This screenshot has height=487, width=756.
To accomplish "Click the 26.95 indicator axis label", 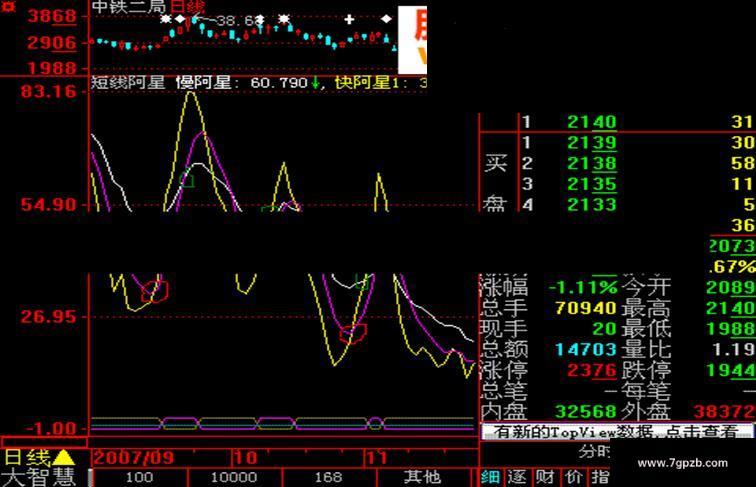I will point(49,317).
